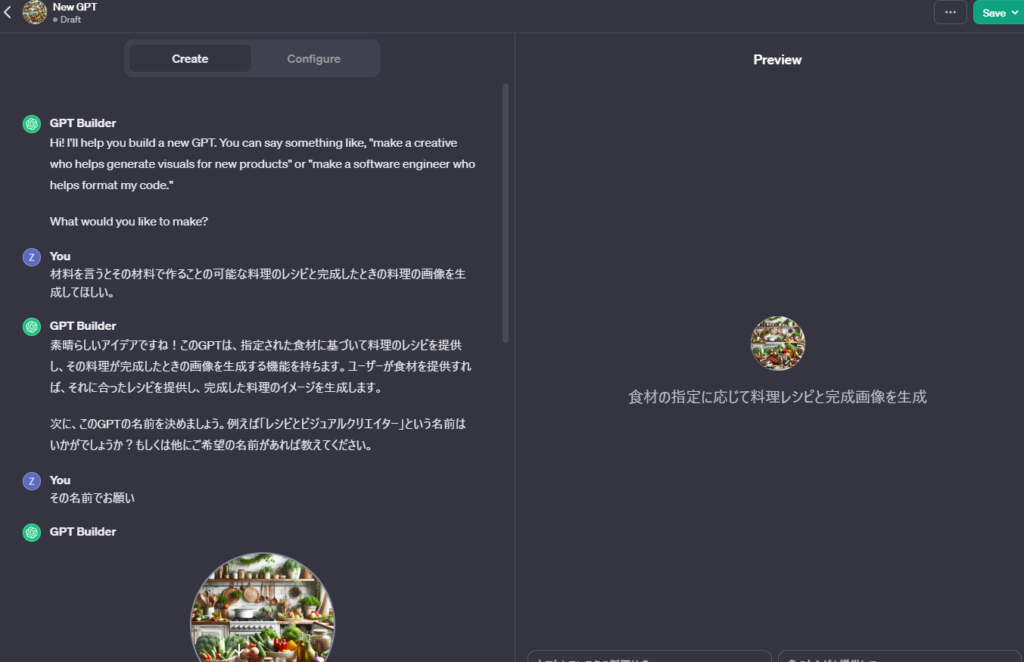Switch to the Create tab
The height and width of the screenshot is (662, 1024).
click(190, 59)
